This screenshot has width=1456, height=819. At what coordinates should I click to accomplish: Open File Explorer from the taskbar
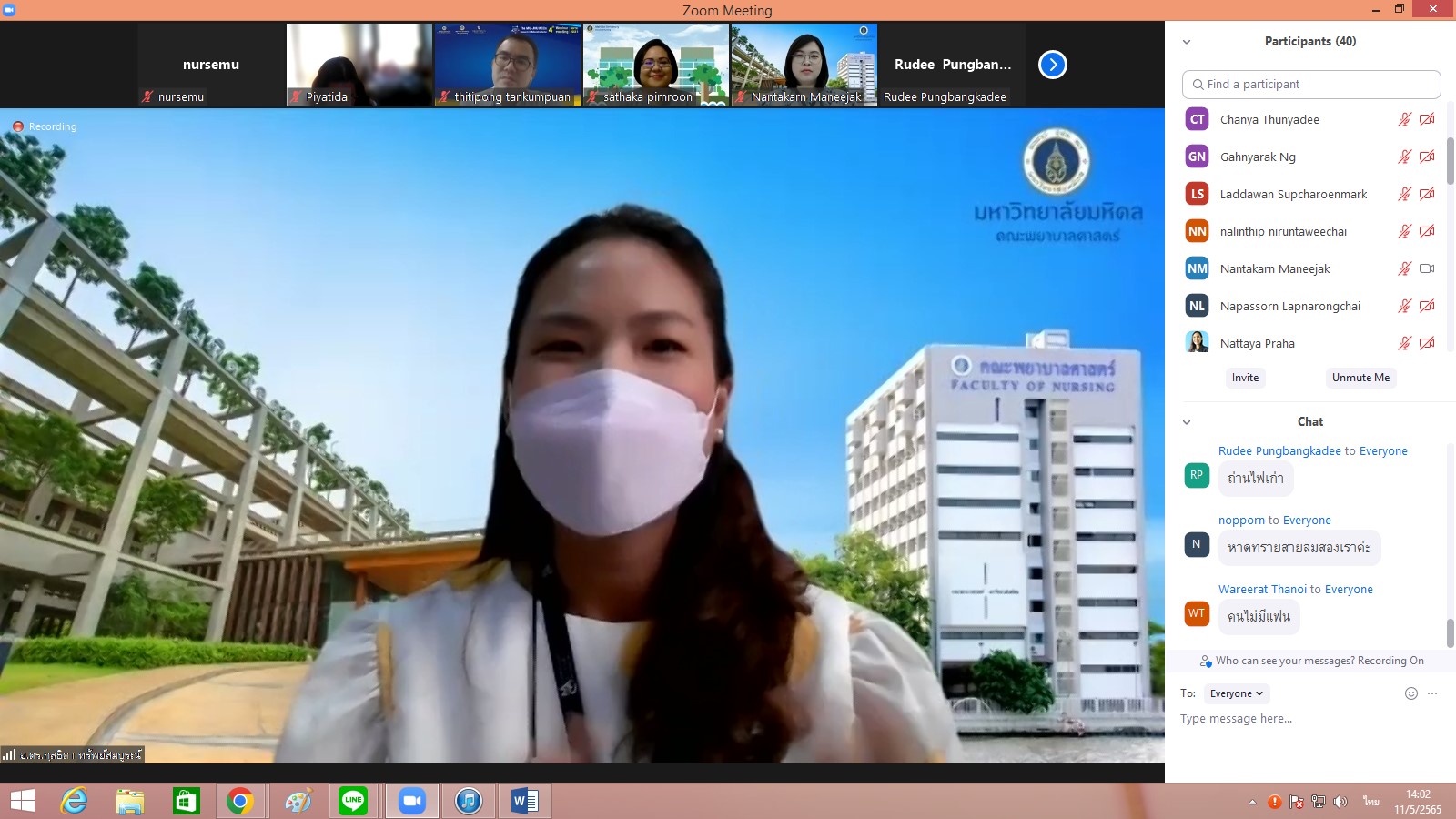[129, 801]
